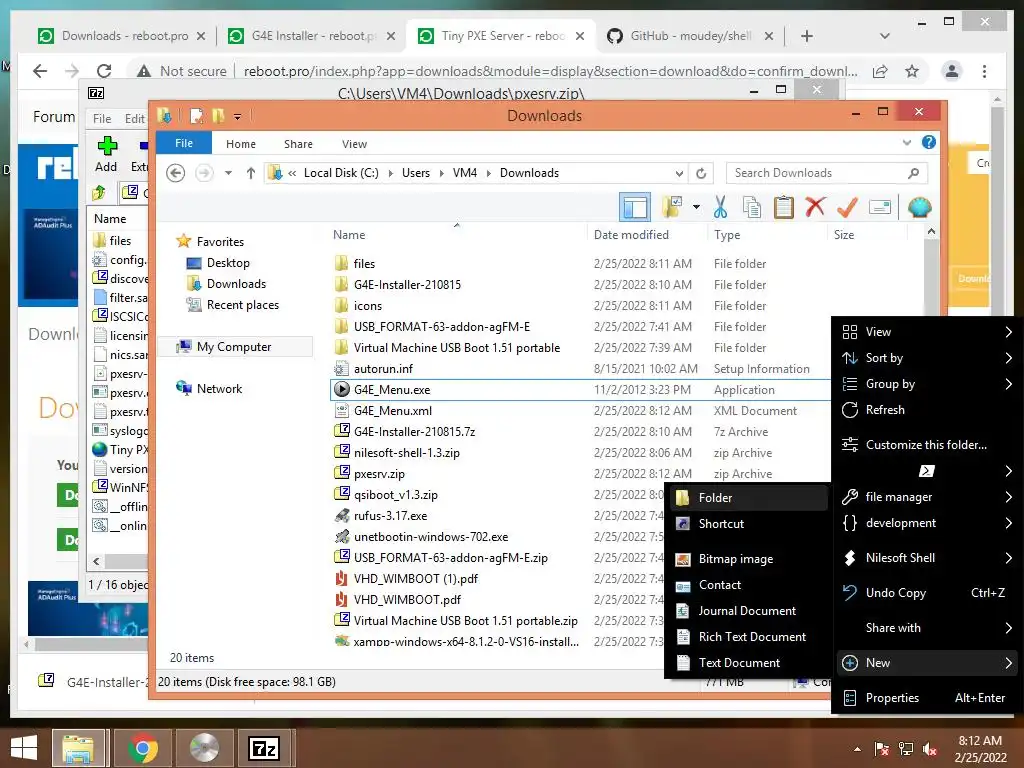The image size is (1024, 768).
Task: Select My Computer in navigation pane
Action: tap(234, 347)
